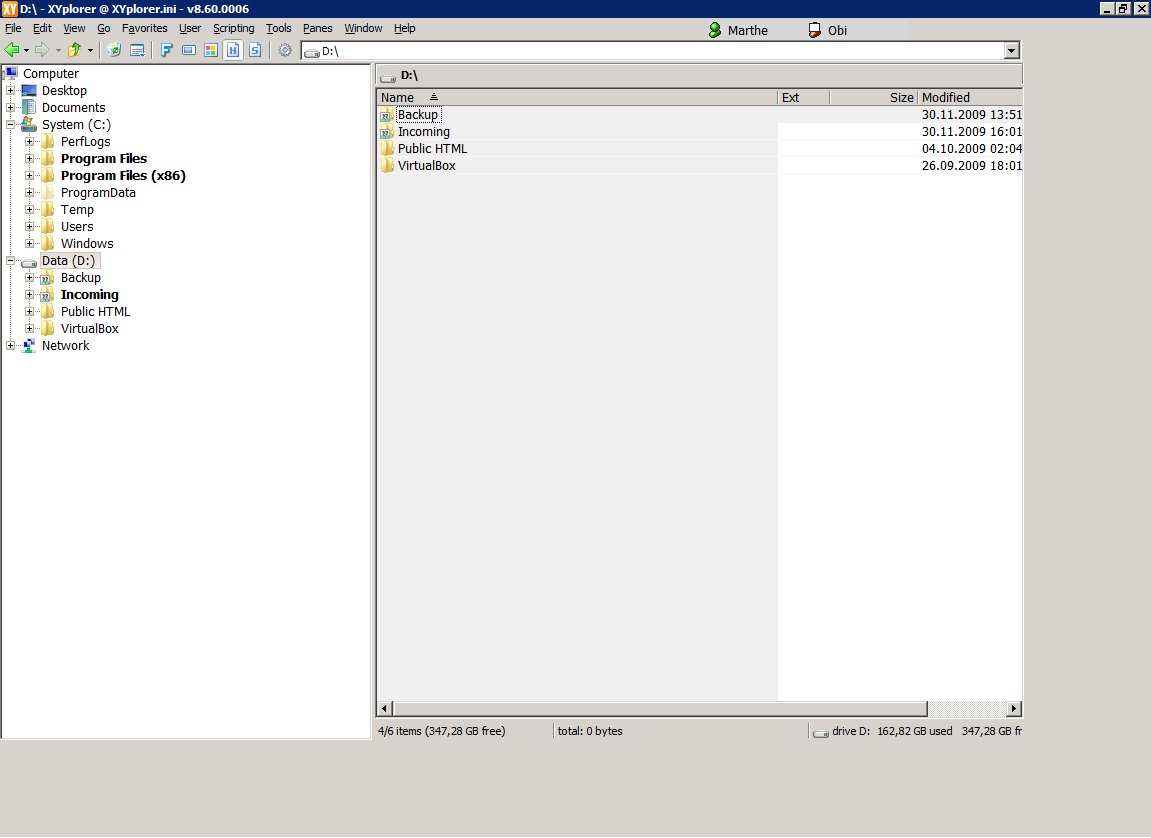Open the Up button dropdown arrow
The width and height of the screenshot is (1151, 838).
(x=90, y=51)
